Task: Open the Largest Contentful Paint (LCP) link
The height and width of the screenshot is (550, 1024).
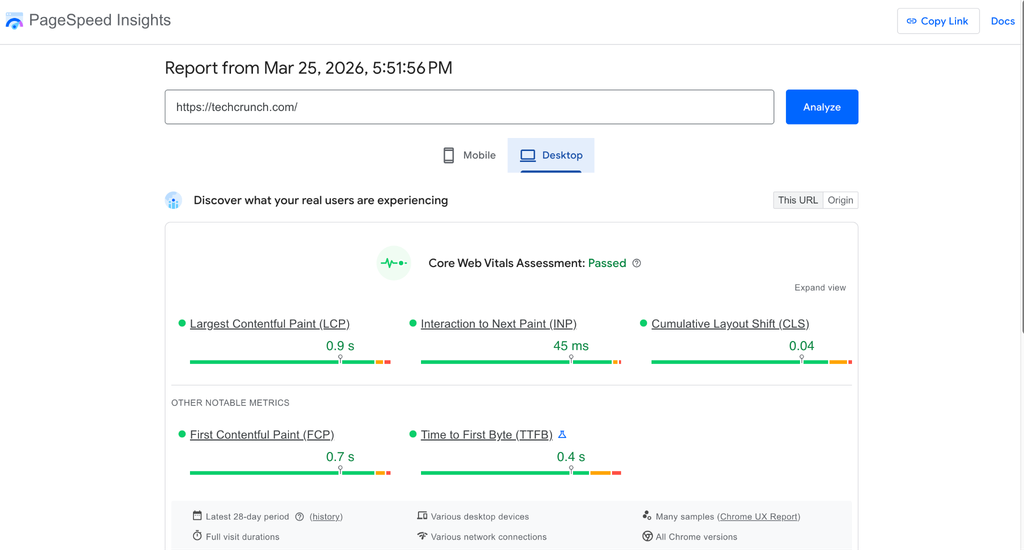Action: point(270,324)
